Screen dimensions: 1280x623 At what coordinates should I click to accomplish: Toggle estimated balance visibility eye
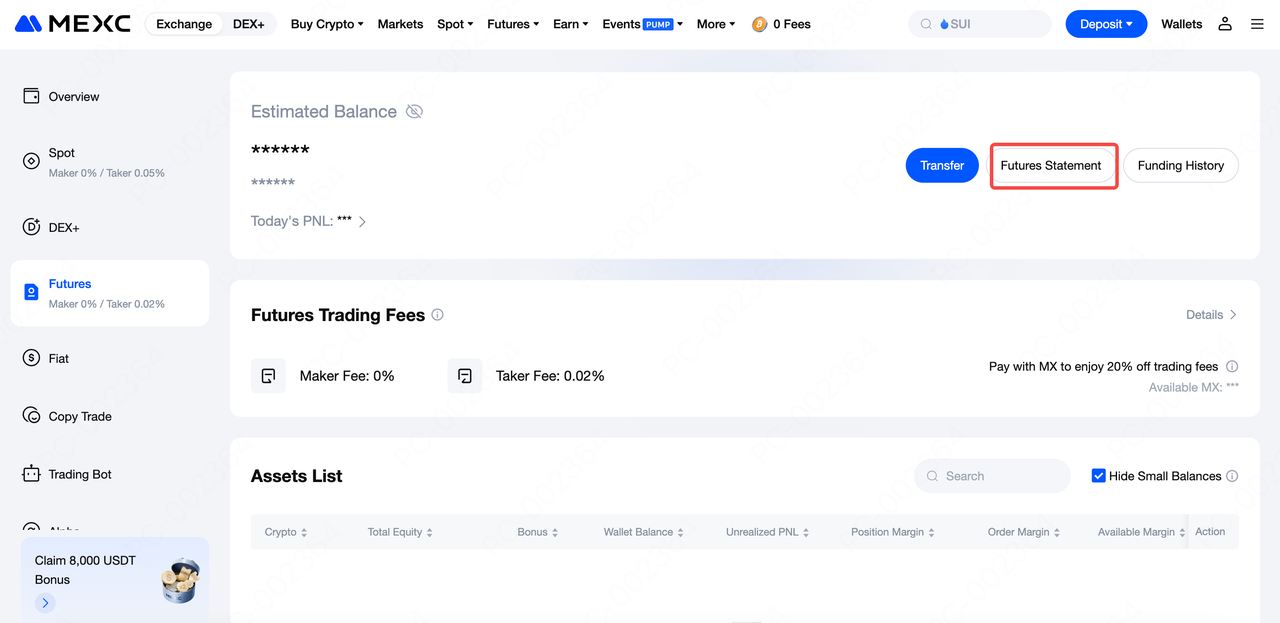(x=414, y=112)
